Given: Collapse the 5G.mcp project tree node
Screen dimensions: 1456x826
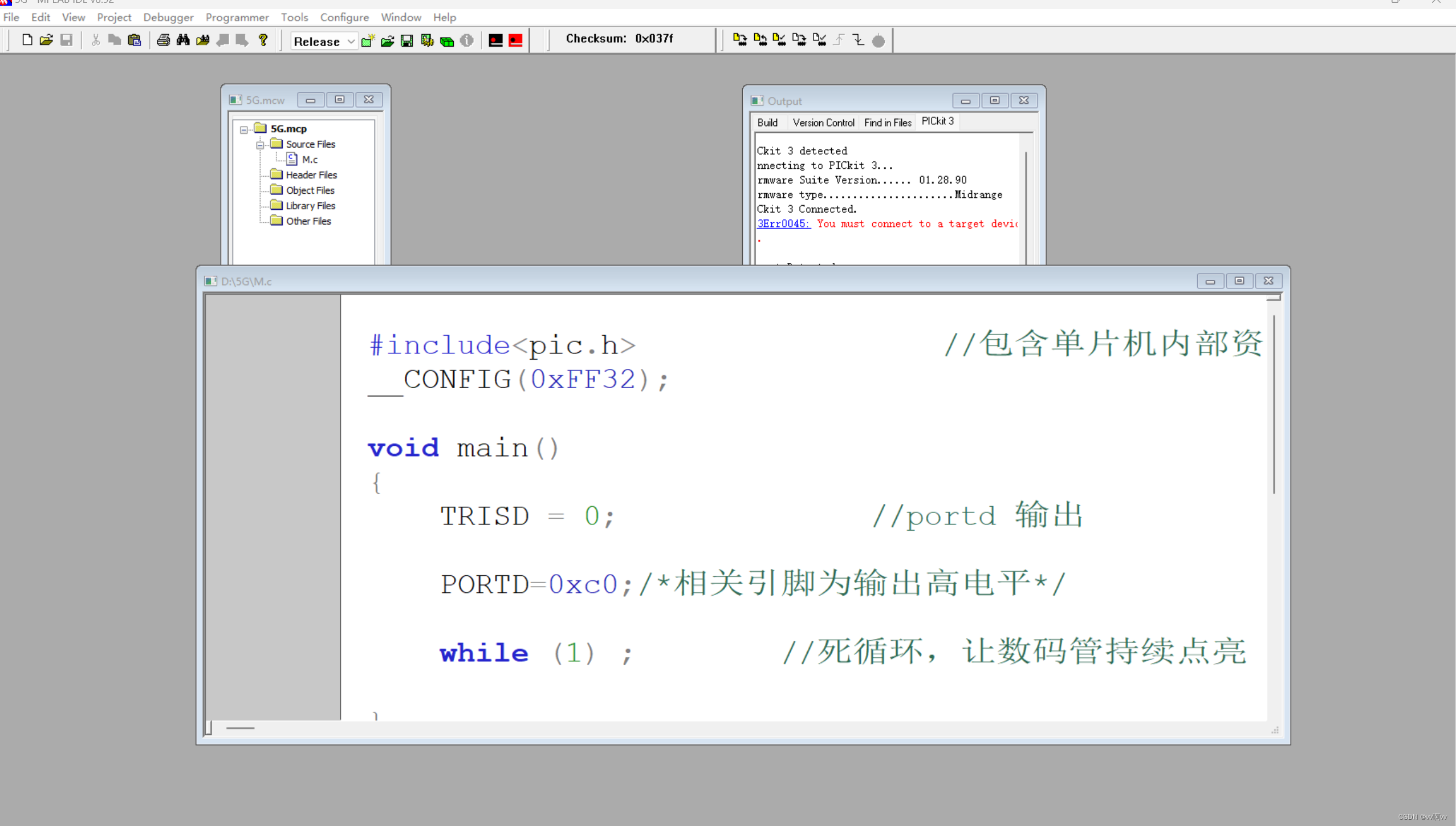Looking at the screenshot, I should click(244, 129).
